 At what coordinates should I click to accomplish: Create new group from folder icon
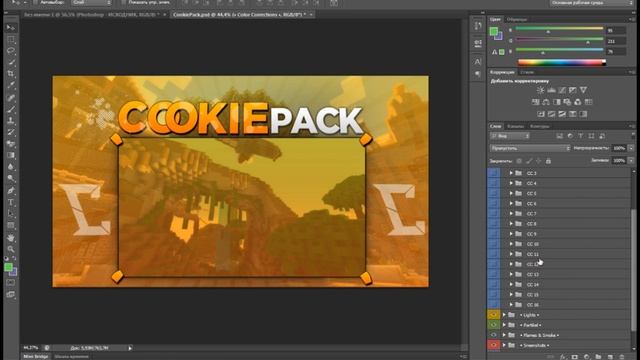(598, 357)
